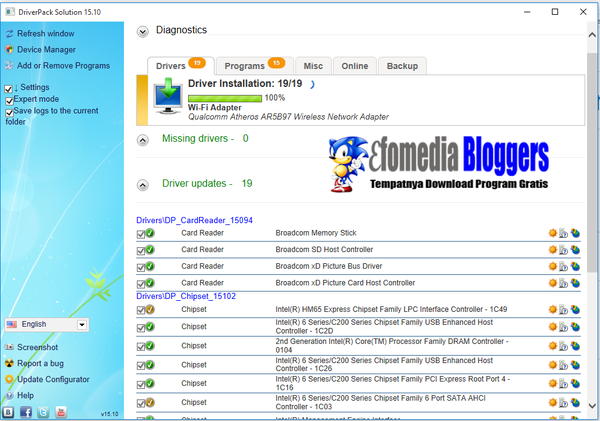The image size is (600, 421).
Task: Click 'Qualcomm Atheros AR5B97 Wireless Network Adapter' text
Action: (x=288, y=117)
